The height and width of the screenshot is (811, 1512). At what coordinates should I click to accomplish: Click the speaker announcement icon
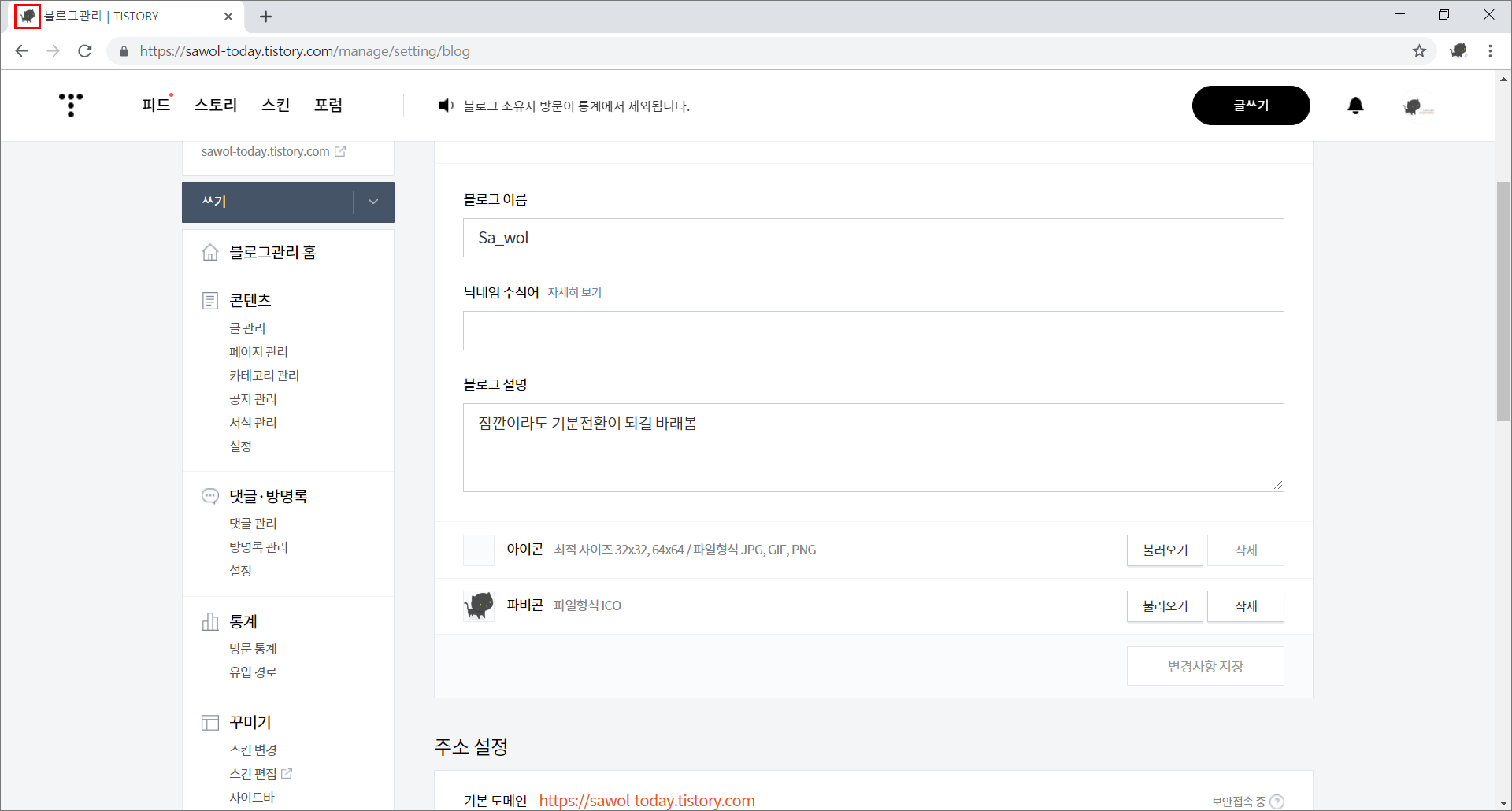[447, 106]
